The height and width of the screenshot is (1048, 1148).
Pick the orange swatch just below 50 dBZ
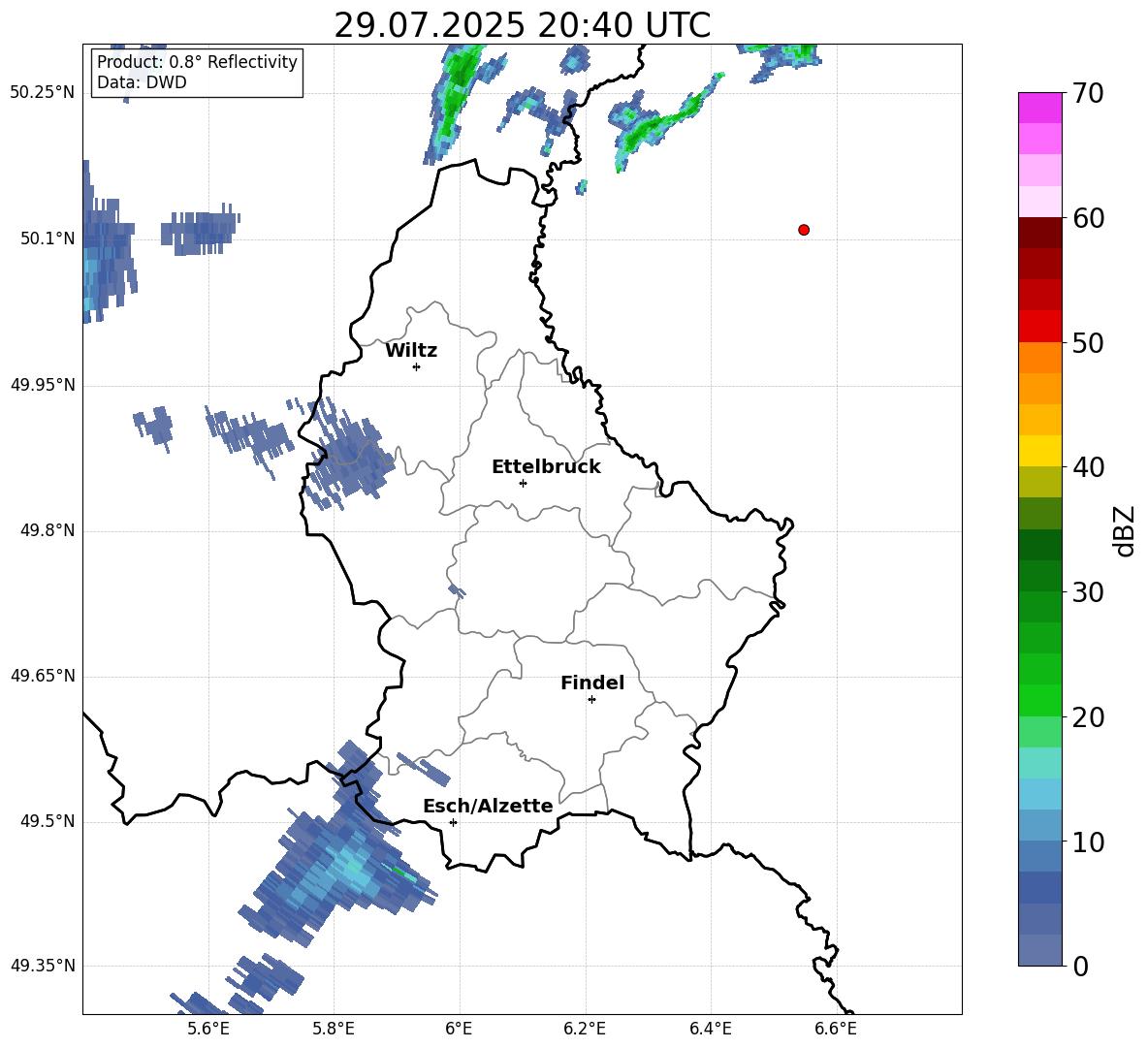pos(1040,358)
